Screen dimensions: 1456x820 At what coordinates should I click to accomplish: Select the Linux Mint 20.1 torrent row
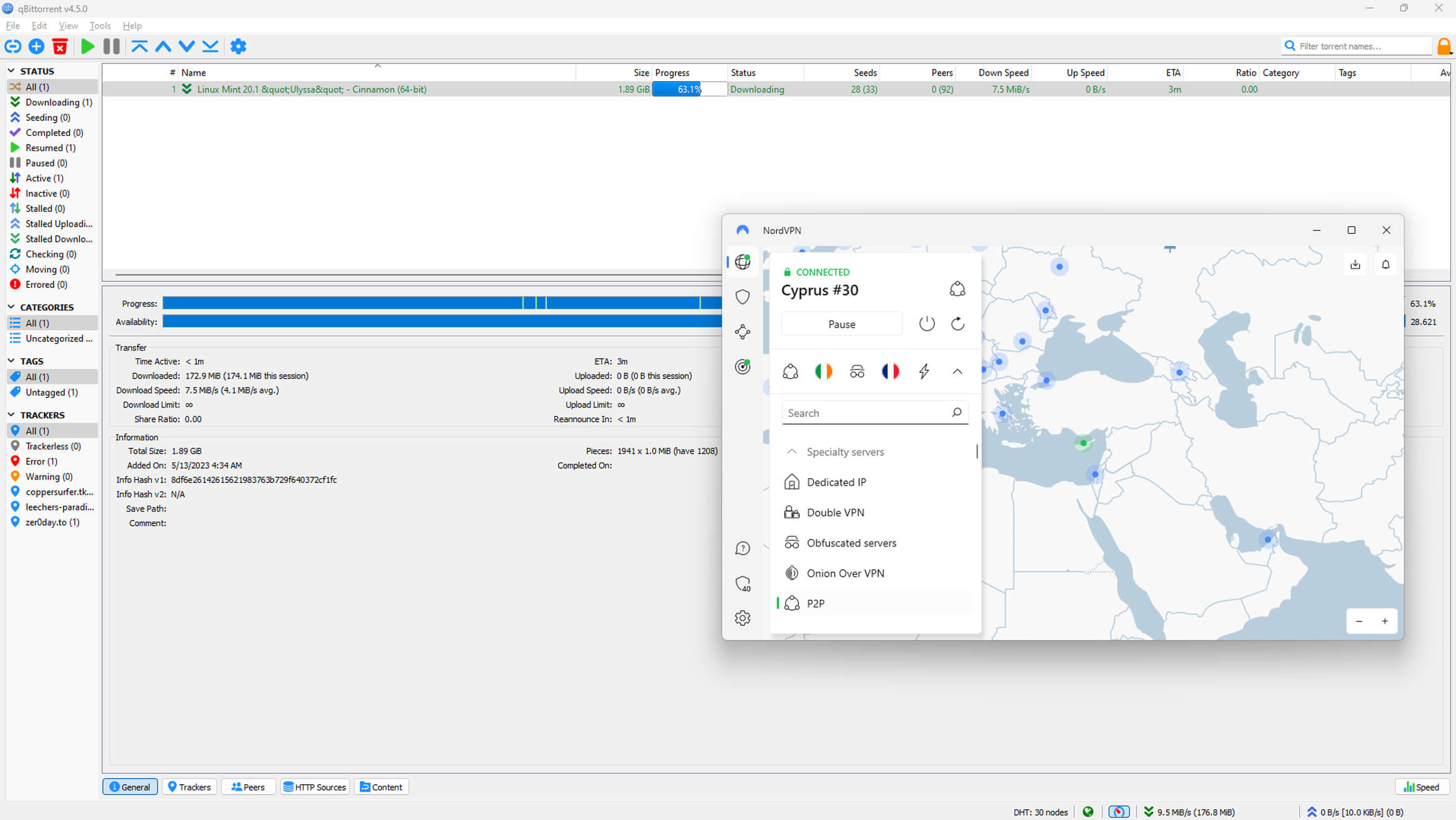coord(776,89)
